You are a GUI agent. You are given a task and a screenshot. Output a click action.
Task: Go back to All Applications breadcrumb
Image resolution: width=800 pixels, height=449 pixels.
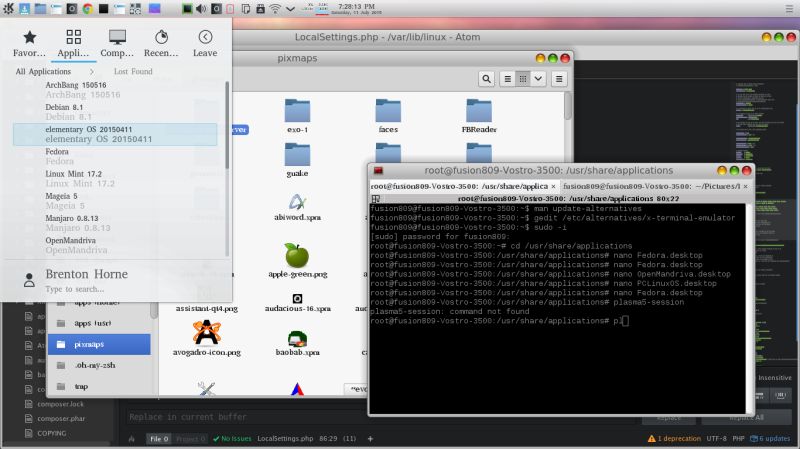coord(43,71)
